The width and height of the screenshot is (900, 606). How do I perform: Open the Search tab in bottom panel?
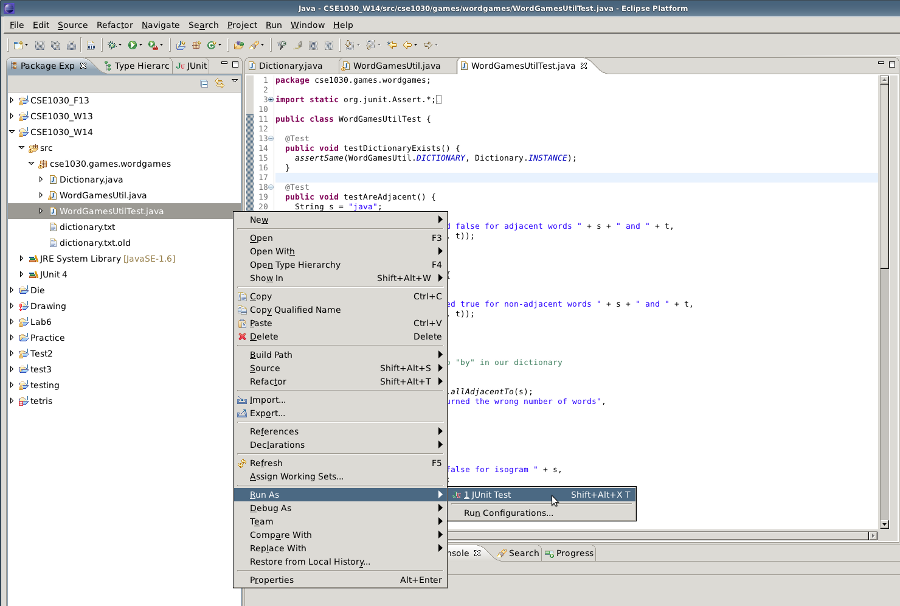tap(518, 553)
